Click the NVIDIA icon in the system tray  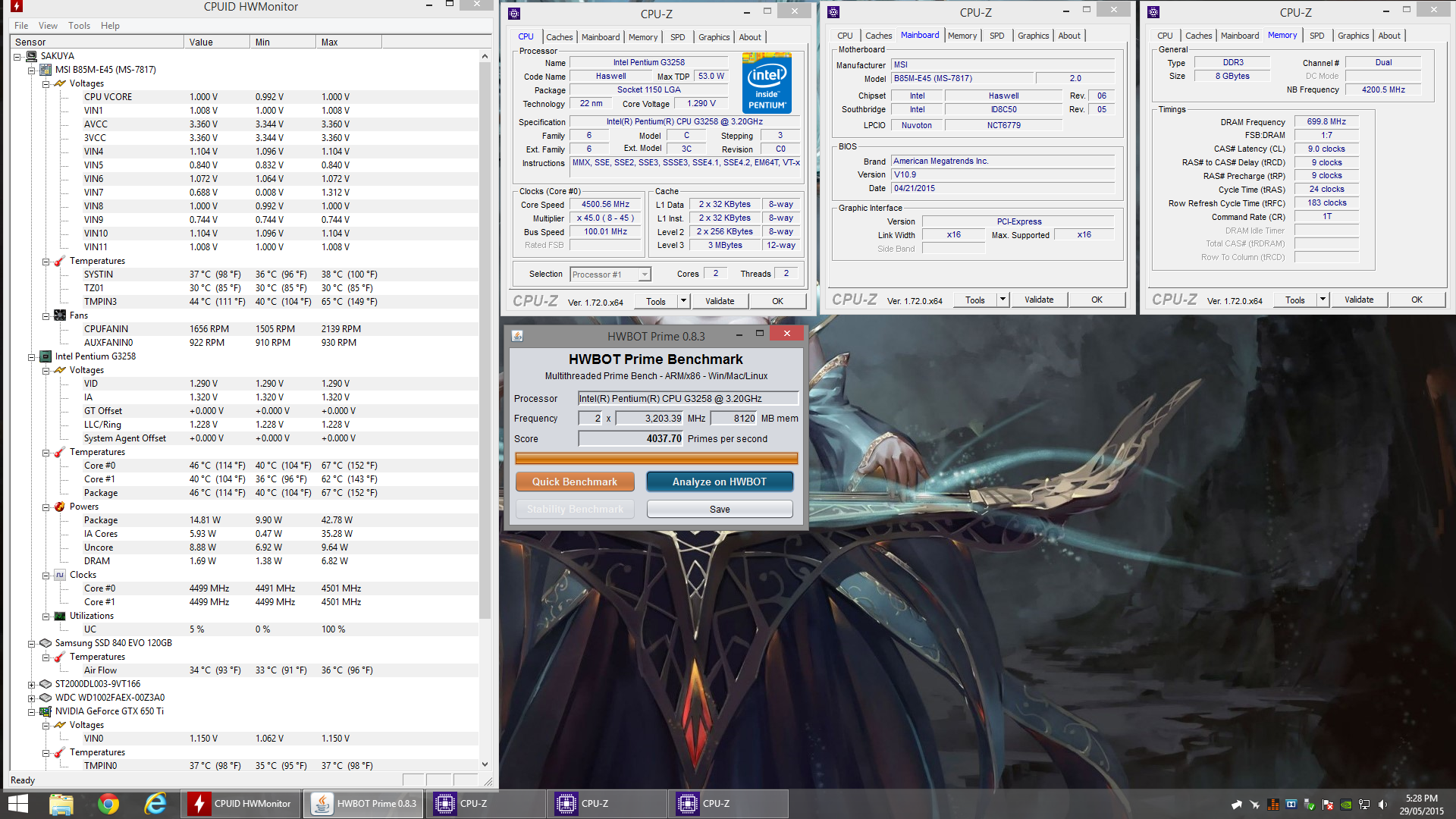coord(1346,805)
